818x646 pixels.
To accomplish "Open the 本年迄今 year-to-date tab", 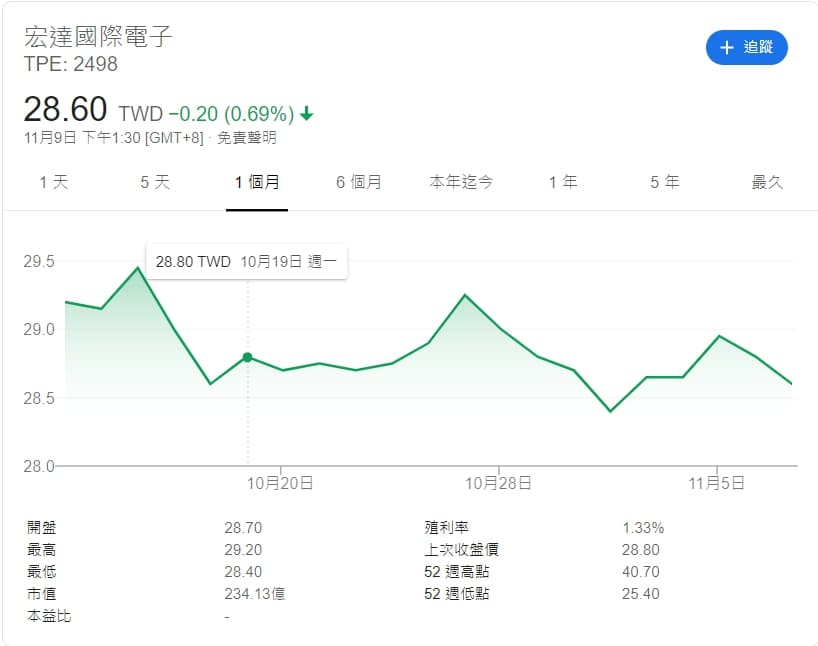I will [x=461, y=182].
